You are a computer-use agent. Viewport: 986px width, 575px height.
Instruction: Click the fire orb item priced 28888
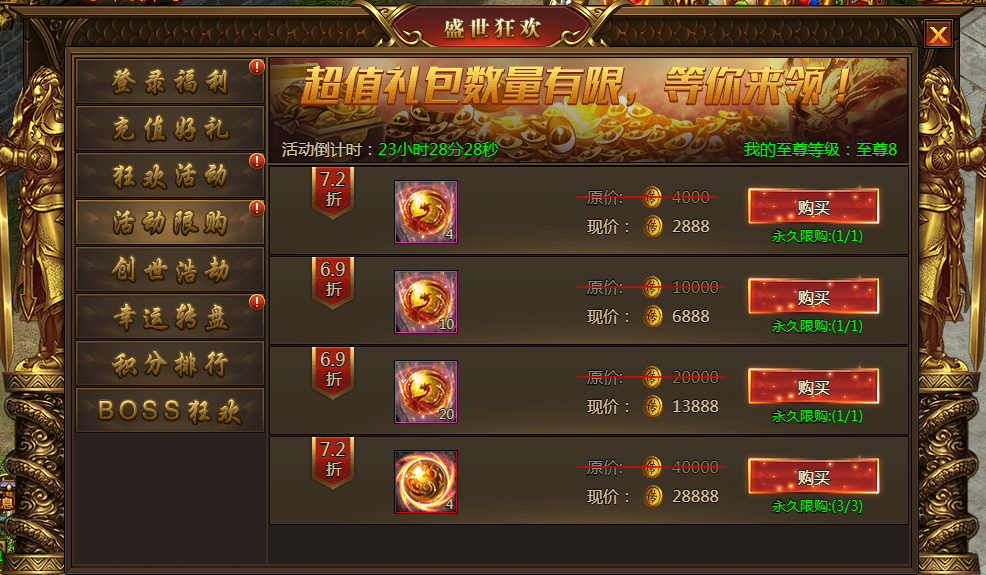pyautogui.click(x=426, y=481)
